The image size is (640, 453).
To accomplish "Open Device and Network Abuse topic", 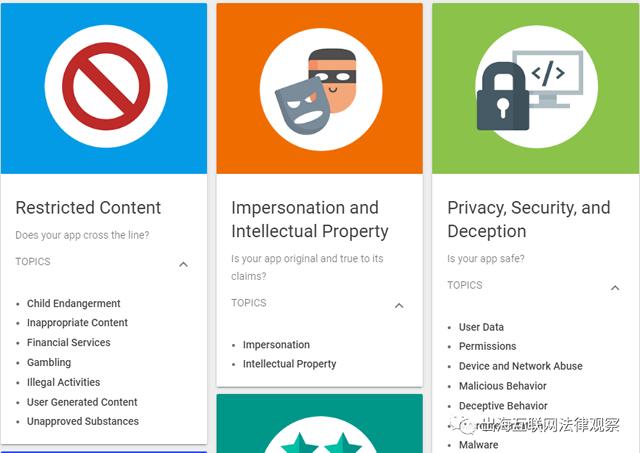I will (x=521, y=366).
